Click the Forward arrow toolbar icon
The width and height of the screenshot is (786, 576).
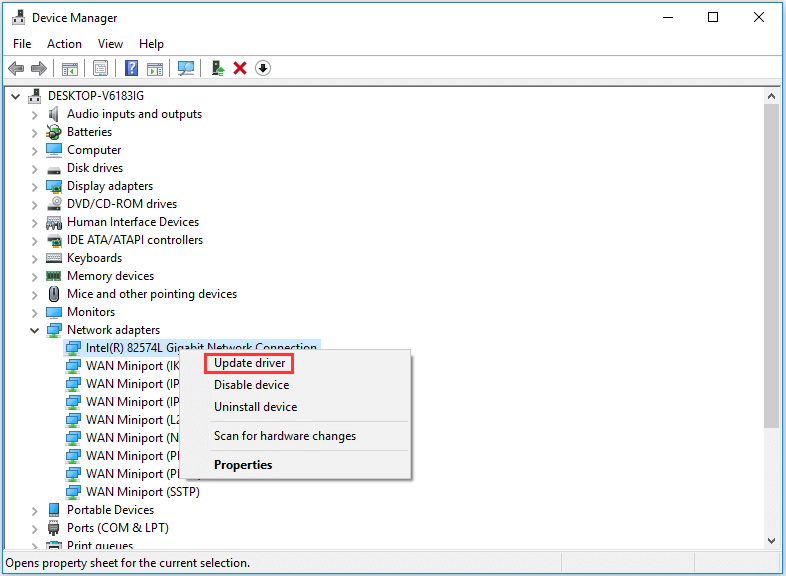(x=39, y=68)
